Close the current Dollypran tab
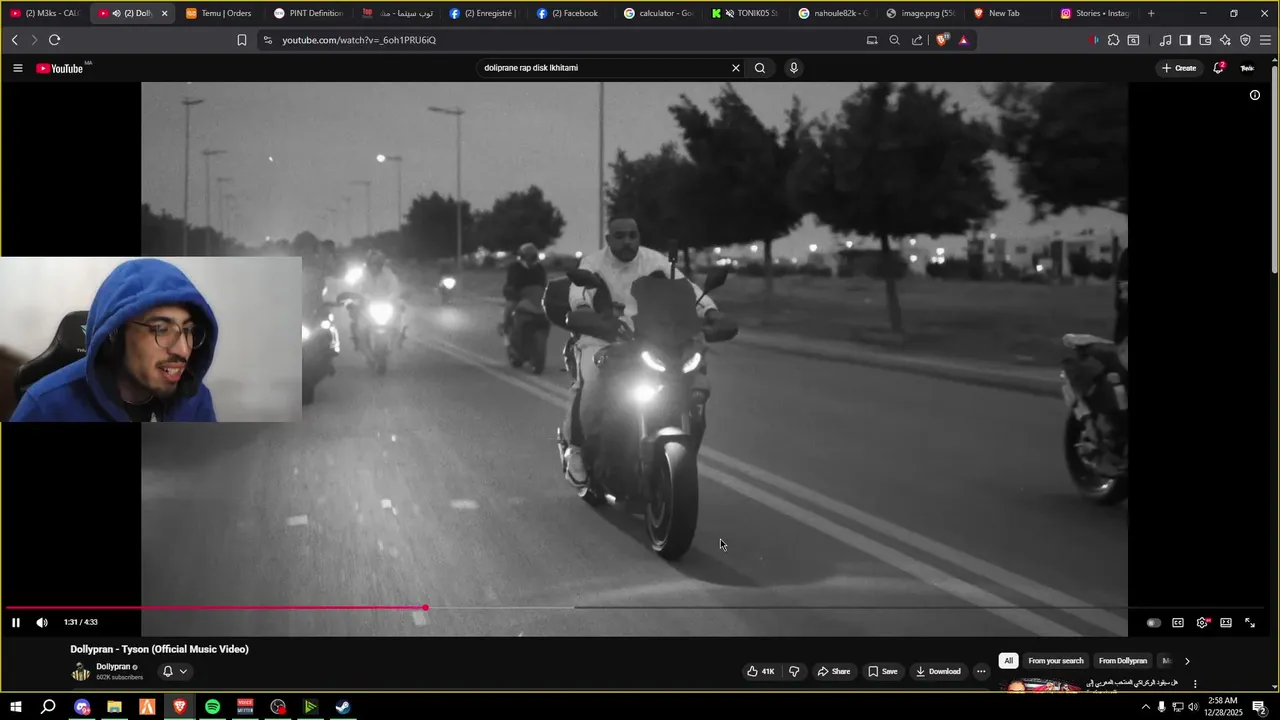Screen dimensions: 1280x720 coord(165,13)
